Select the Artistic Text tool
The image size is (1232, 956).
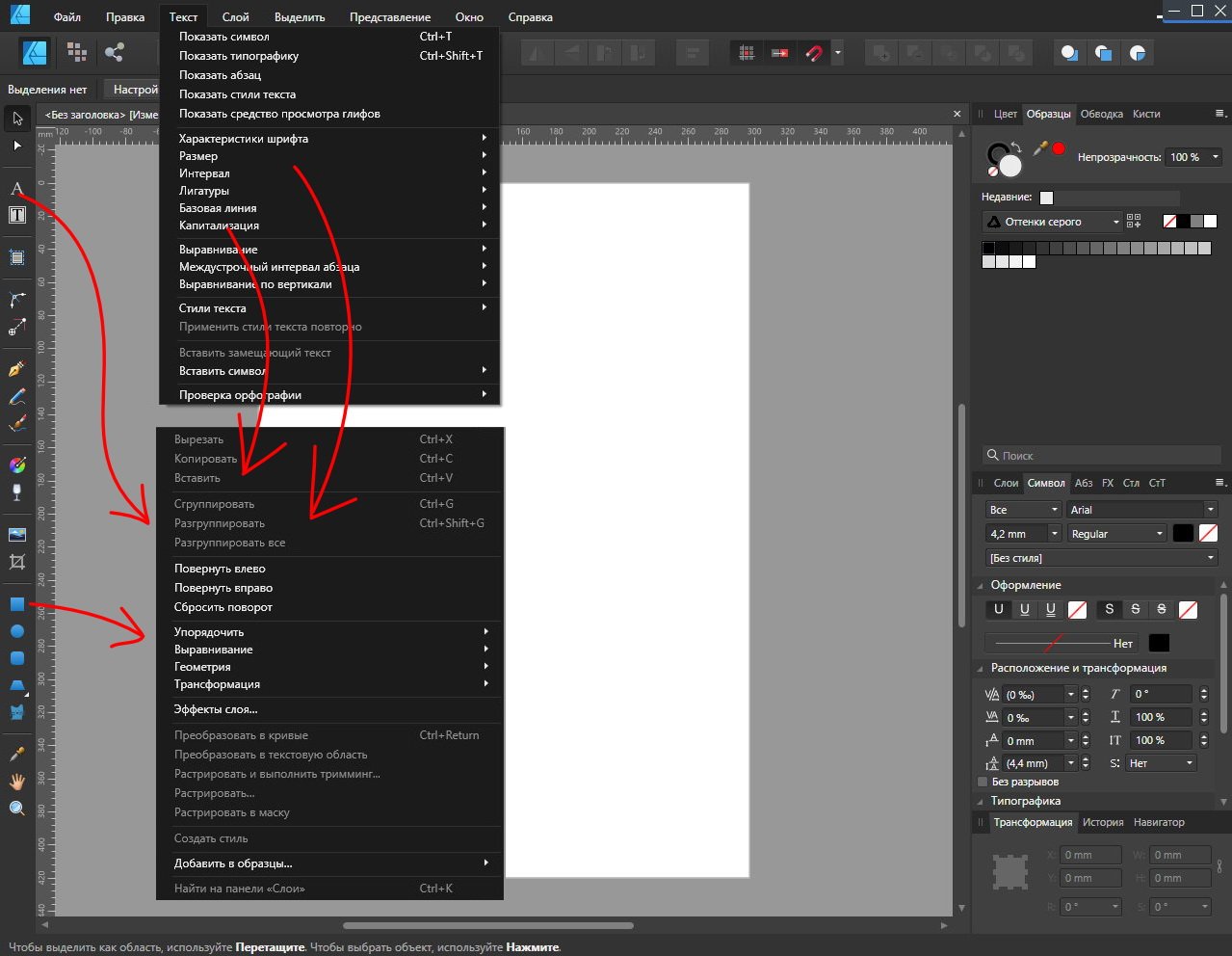tap(16, 188)
